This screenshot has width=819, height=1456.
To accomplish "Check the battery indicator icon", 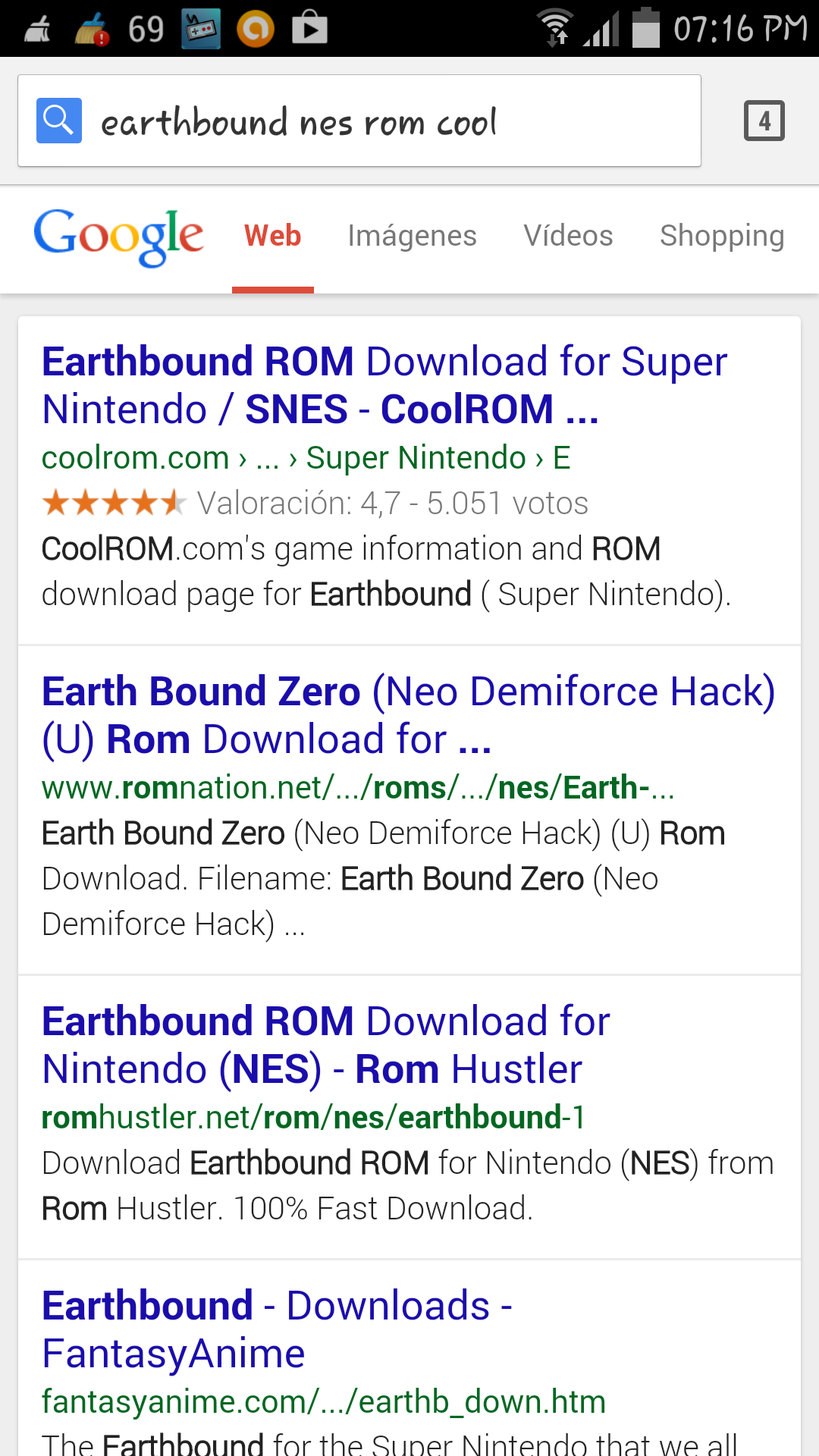I will click(x=647, y=27).
